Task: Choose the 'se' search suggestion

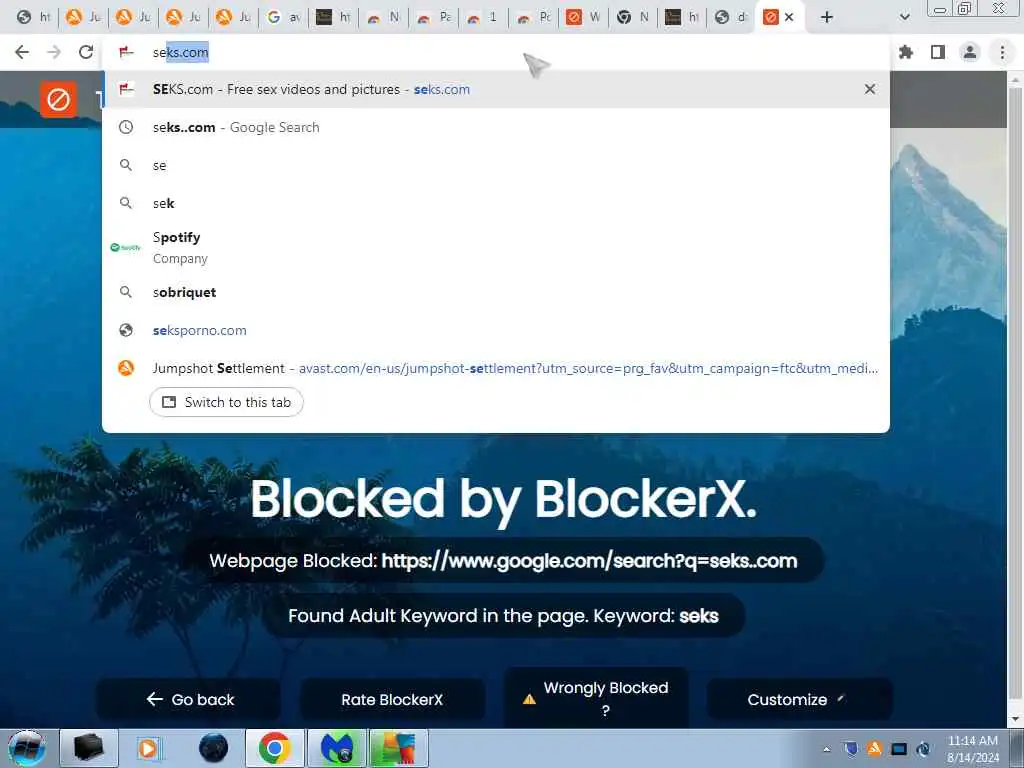Action: pyautogui.click(x=496, y=165)
